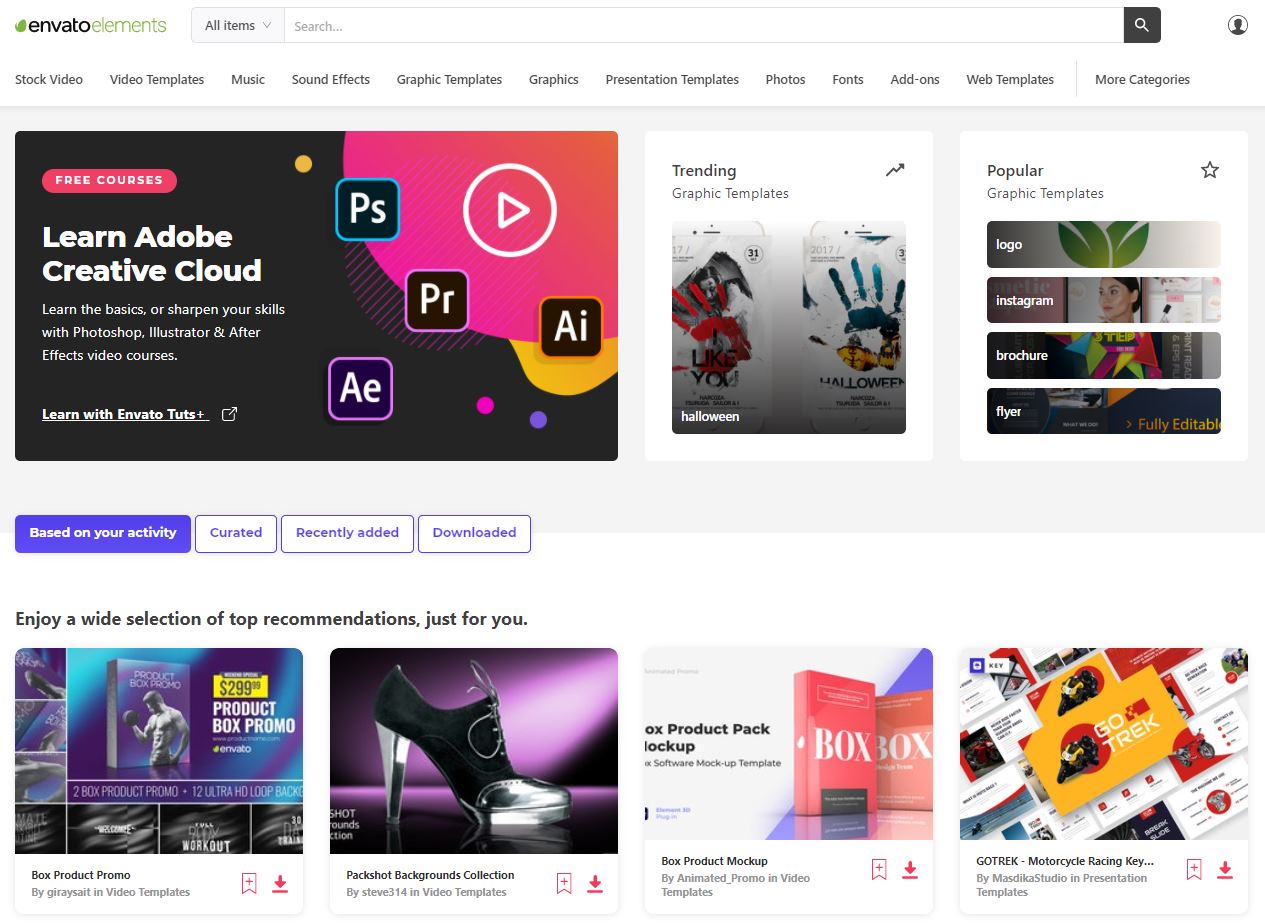
Task: Click Popular heading text
Action: click(1015, 171)
